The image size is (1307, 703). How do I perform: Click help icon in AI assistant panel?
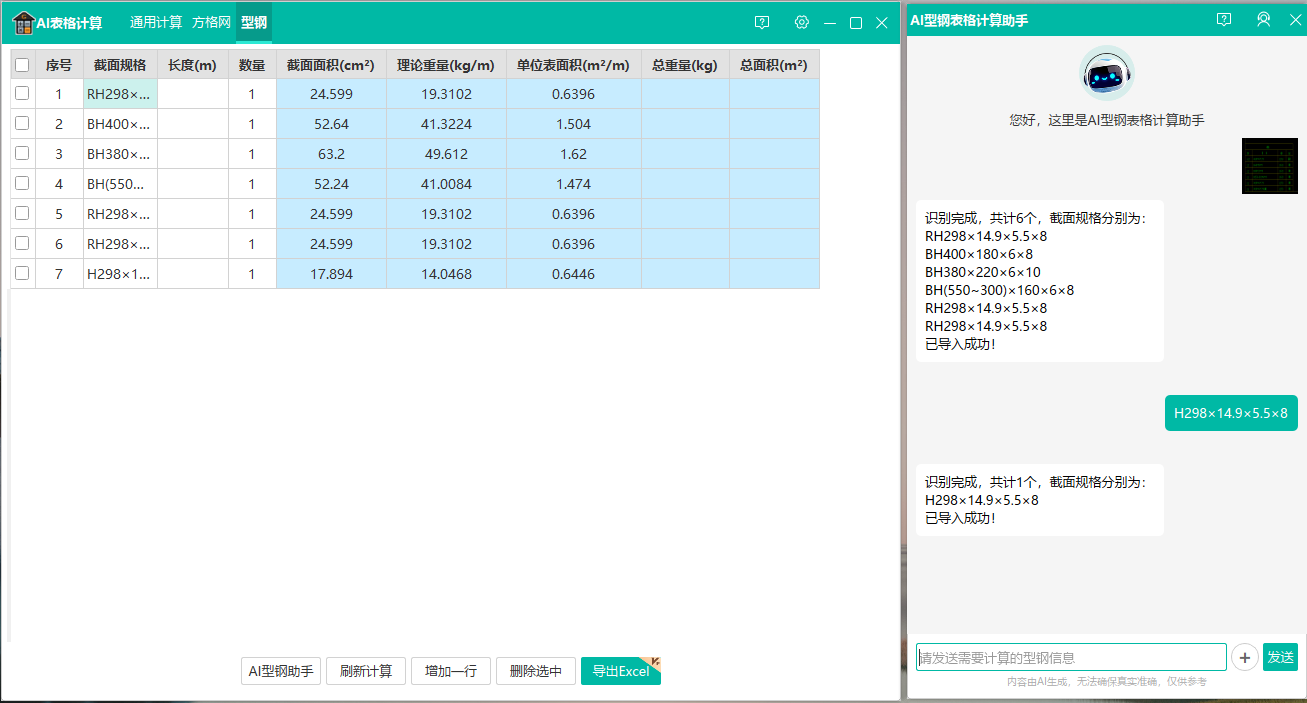click(1224, 20)
